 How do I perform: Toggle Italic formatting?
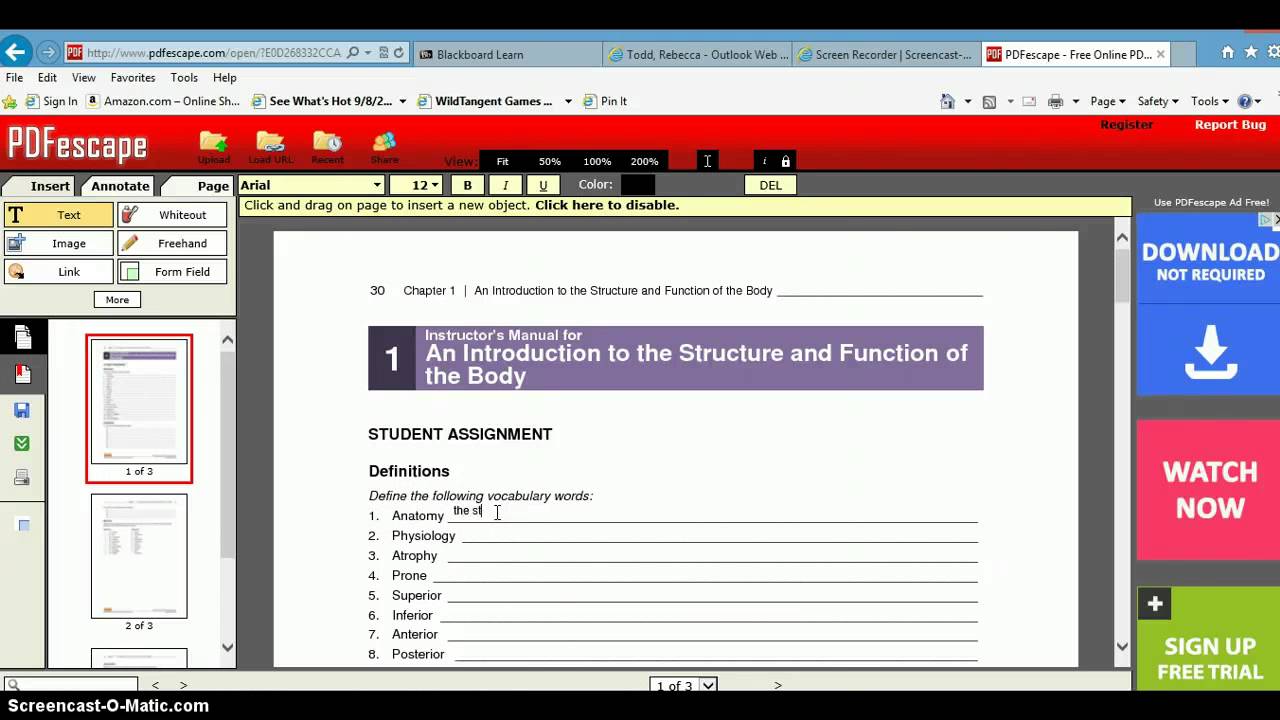tap(505, 185)
